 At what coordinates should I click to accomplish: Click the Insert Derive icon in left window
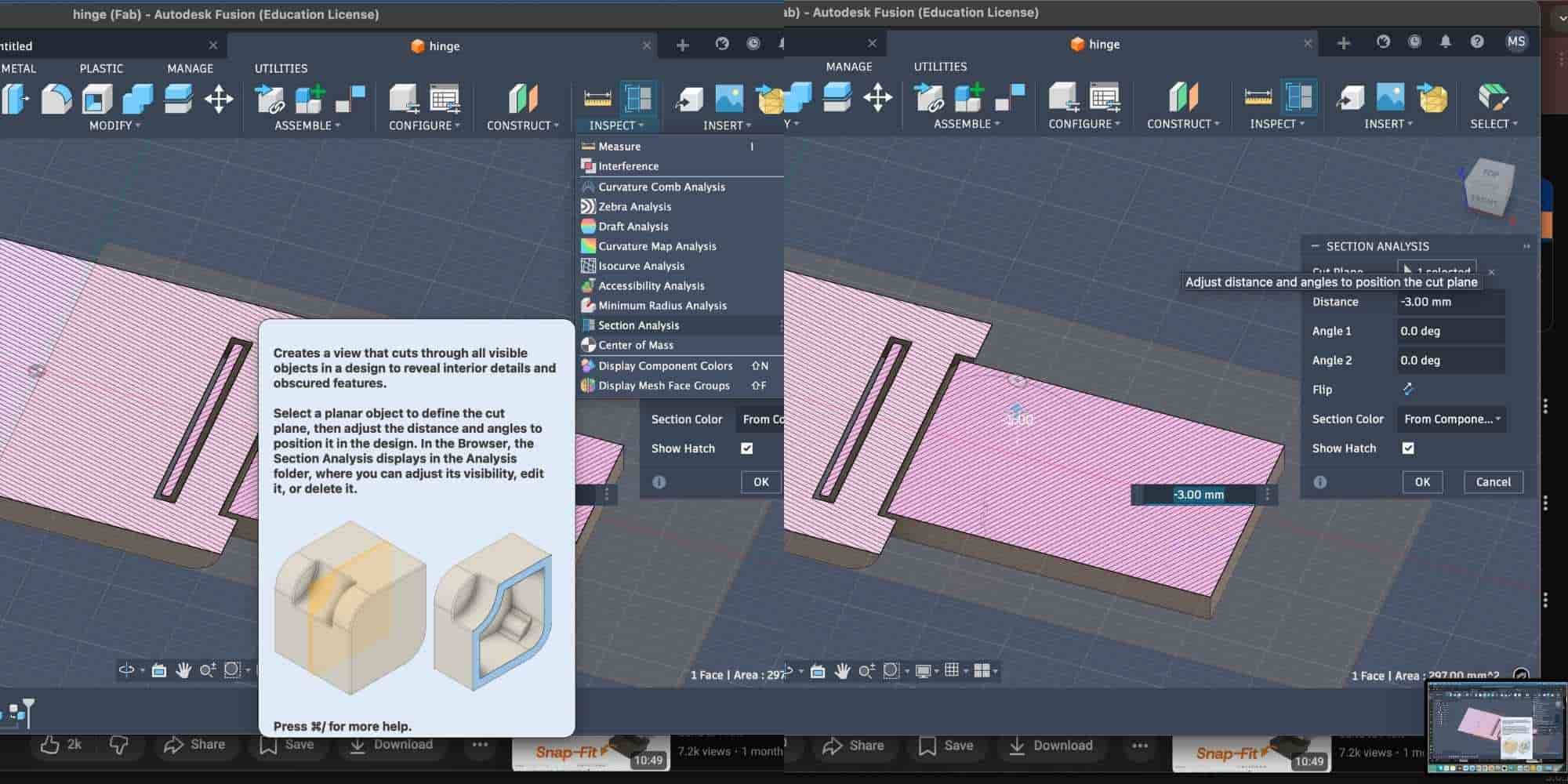click(x=689, y=99)
